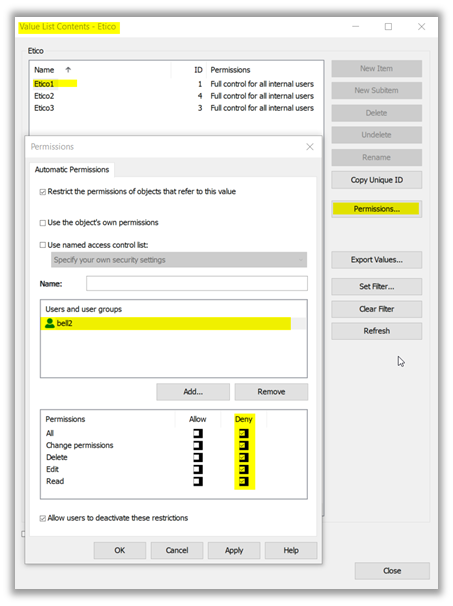Click Cancel in the Permissions dialog
Screen dimensions: 453x606
pyautogui.click(x=177, y=550)
